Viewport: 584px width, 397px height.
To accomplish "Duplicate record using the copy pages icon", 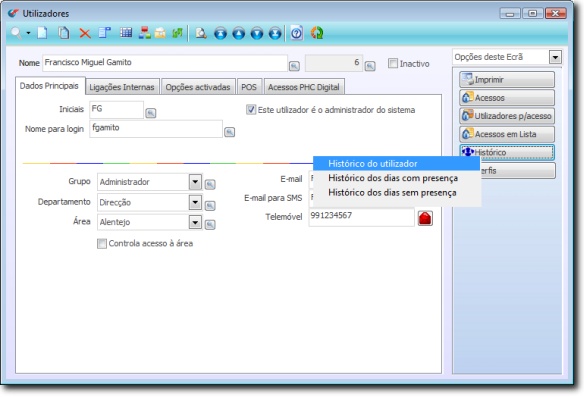I will point(64,33).
